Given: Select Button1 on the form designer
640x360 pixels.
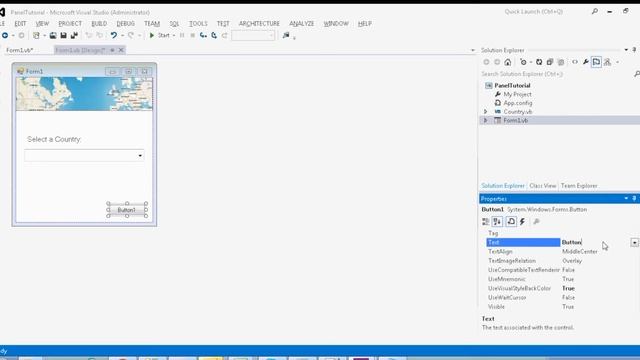Looking at the screenshot, I should click(x=127, y=210).
